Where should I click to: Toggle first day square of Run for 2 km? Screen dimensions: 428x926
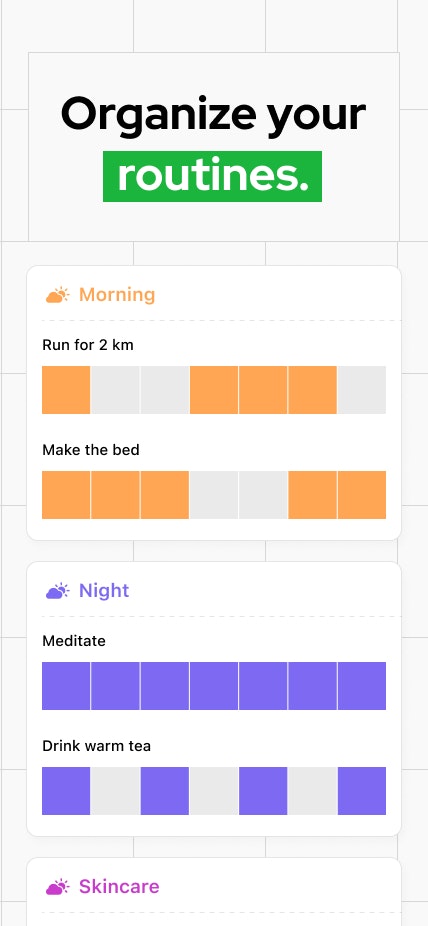pyautogui.click(x=66, y=390)
